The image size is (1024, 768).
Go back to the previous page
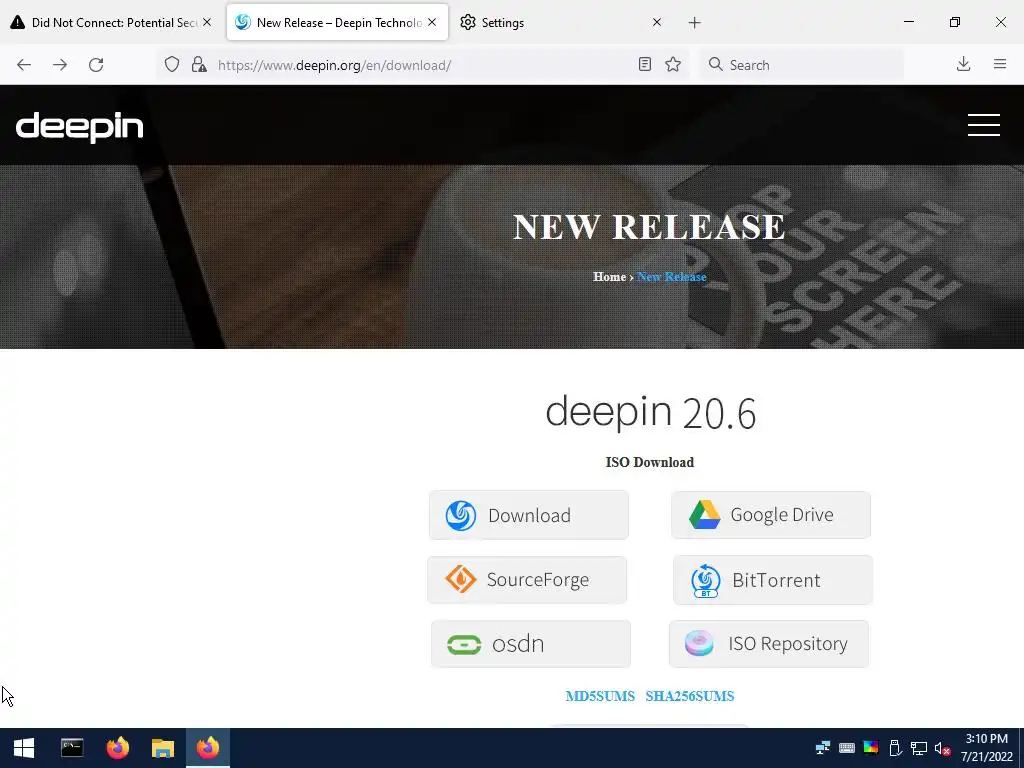pyautogui.click(x=24, y=65)
